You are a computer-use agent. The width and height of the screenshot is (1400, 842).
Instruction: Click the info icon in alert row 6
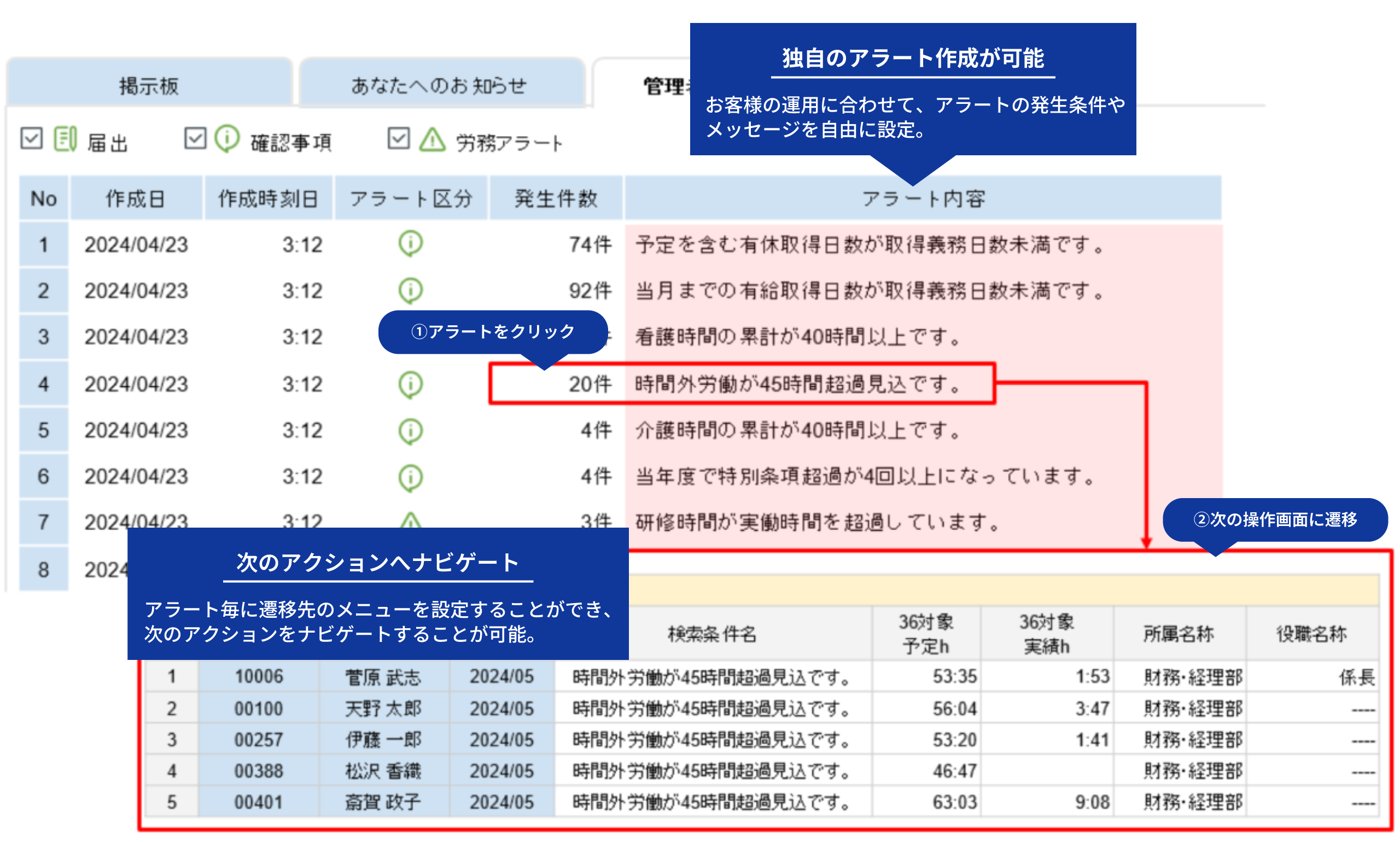coord(410,477)
